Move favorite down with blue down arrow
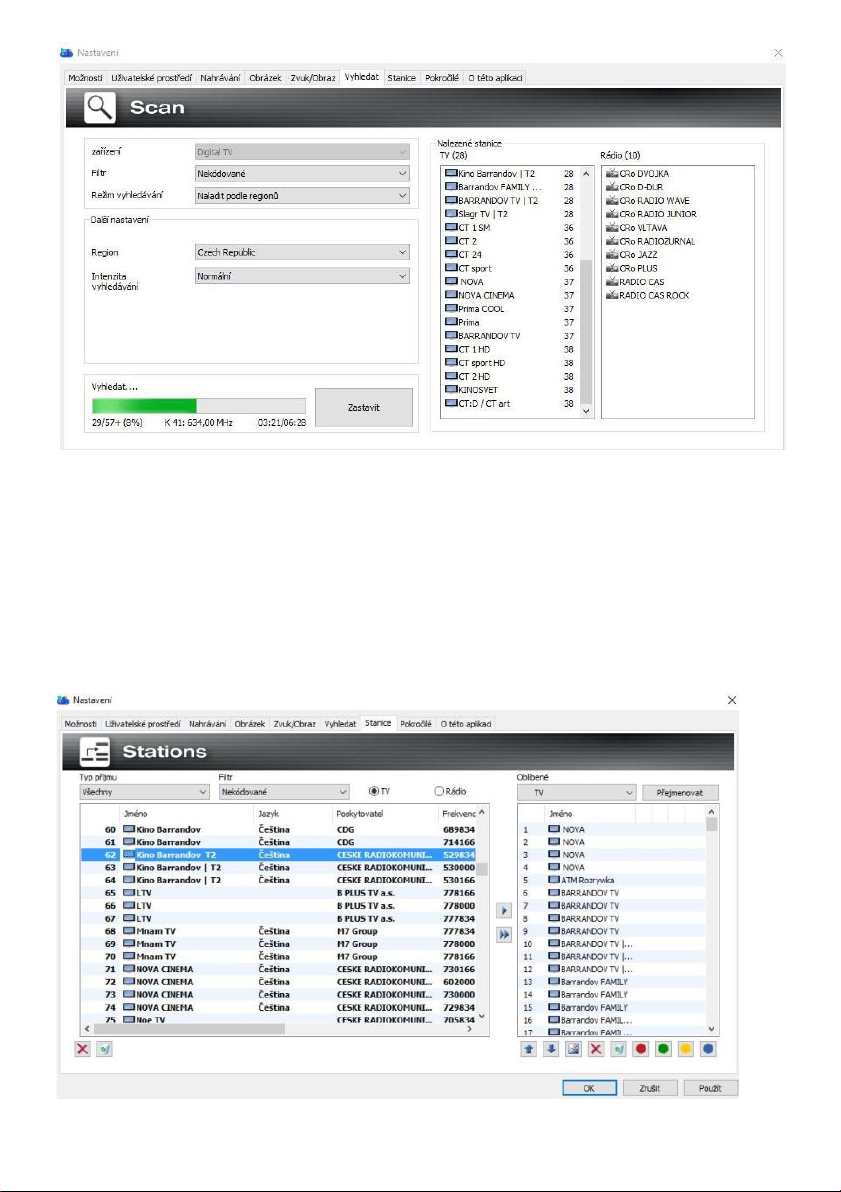This screenshot has width=841, height=1192. coord(551,1049)
